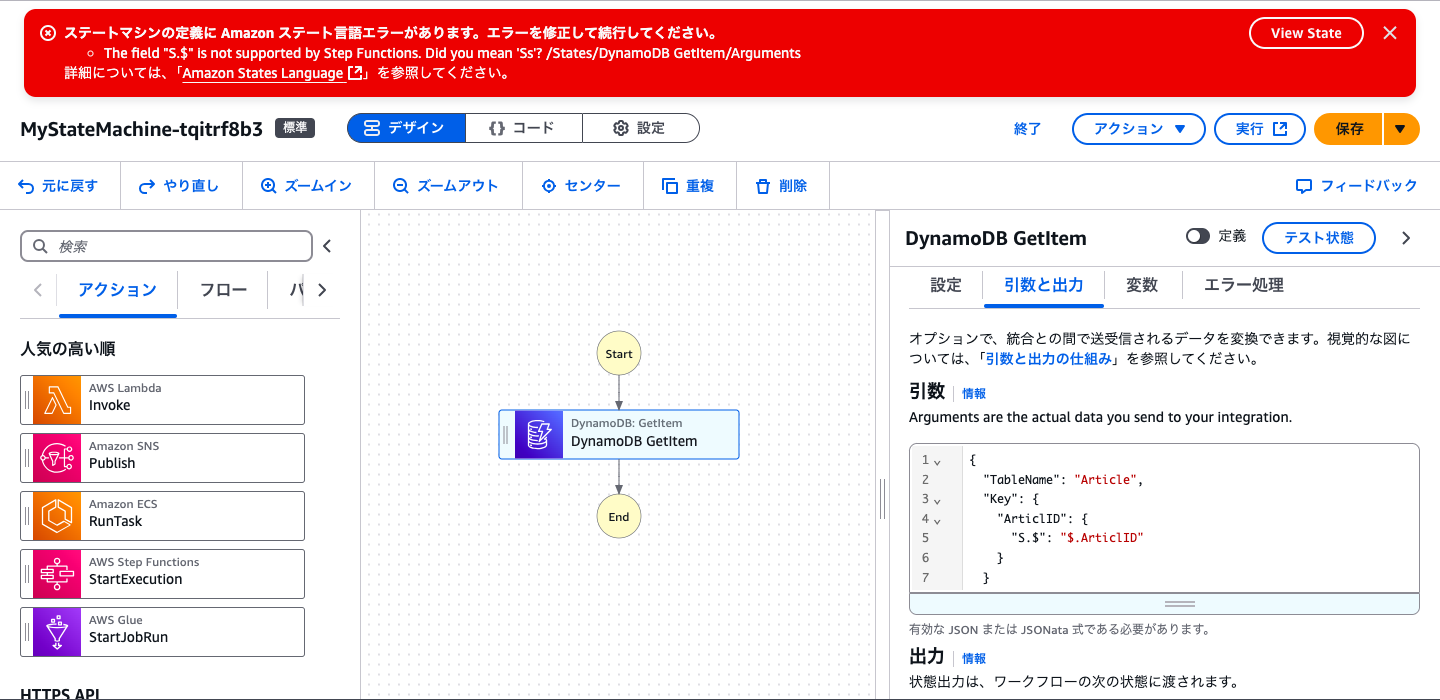Dismiss the red error banner
The width and height of the screenshot is (1440, 700).
1390,33
